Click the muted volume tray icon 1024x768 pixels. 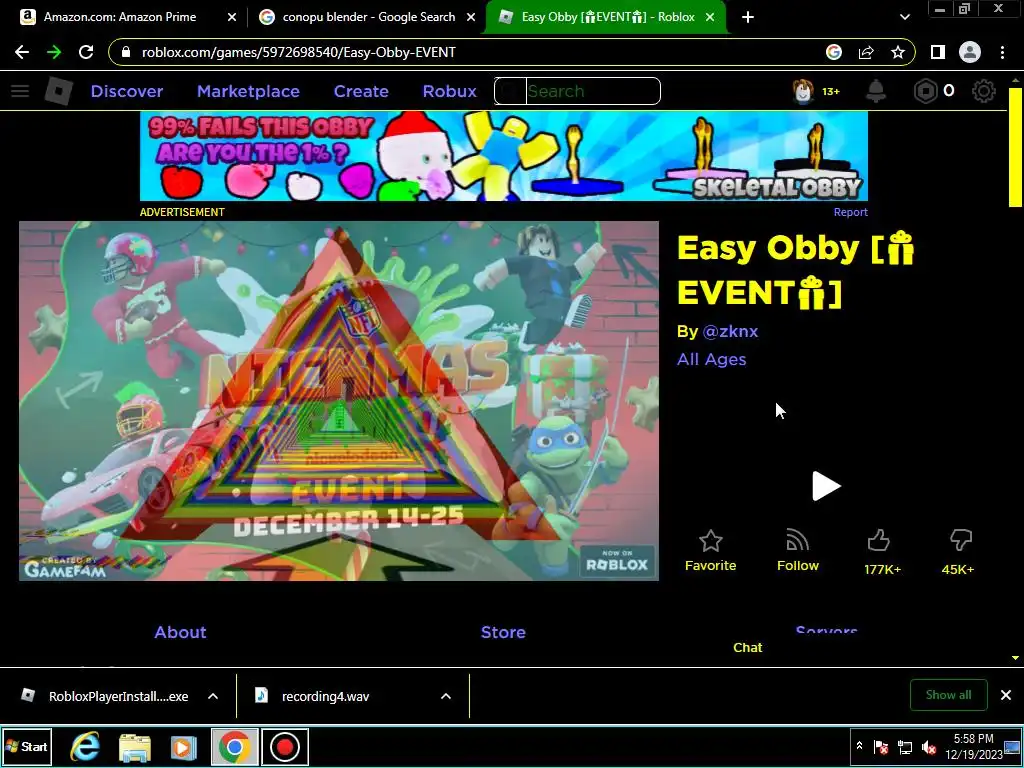pyautogui.click(x=928, y=746)
